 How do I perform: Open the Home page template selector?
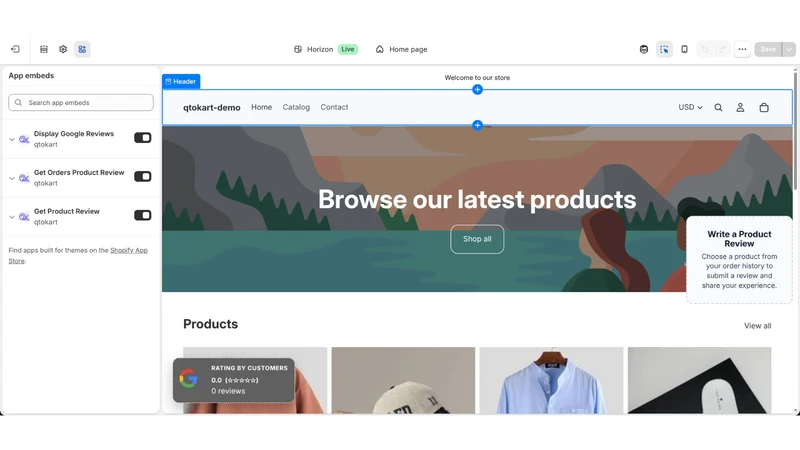click(402, 49)
